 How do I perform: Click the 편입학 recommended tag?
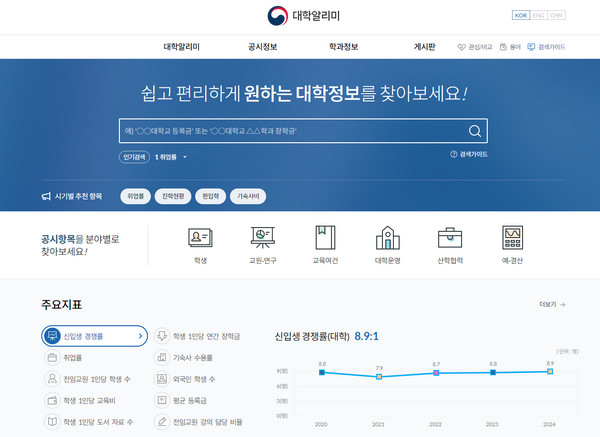tap(210, 196)
